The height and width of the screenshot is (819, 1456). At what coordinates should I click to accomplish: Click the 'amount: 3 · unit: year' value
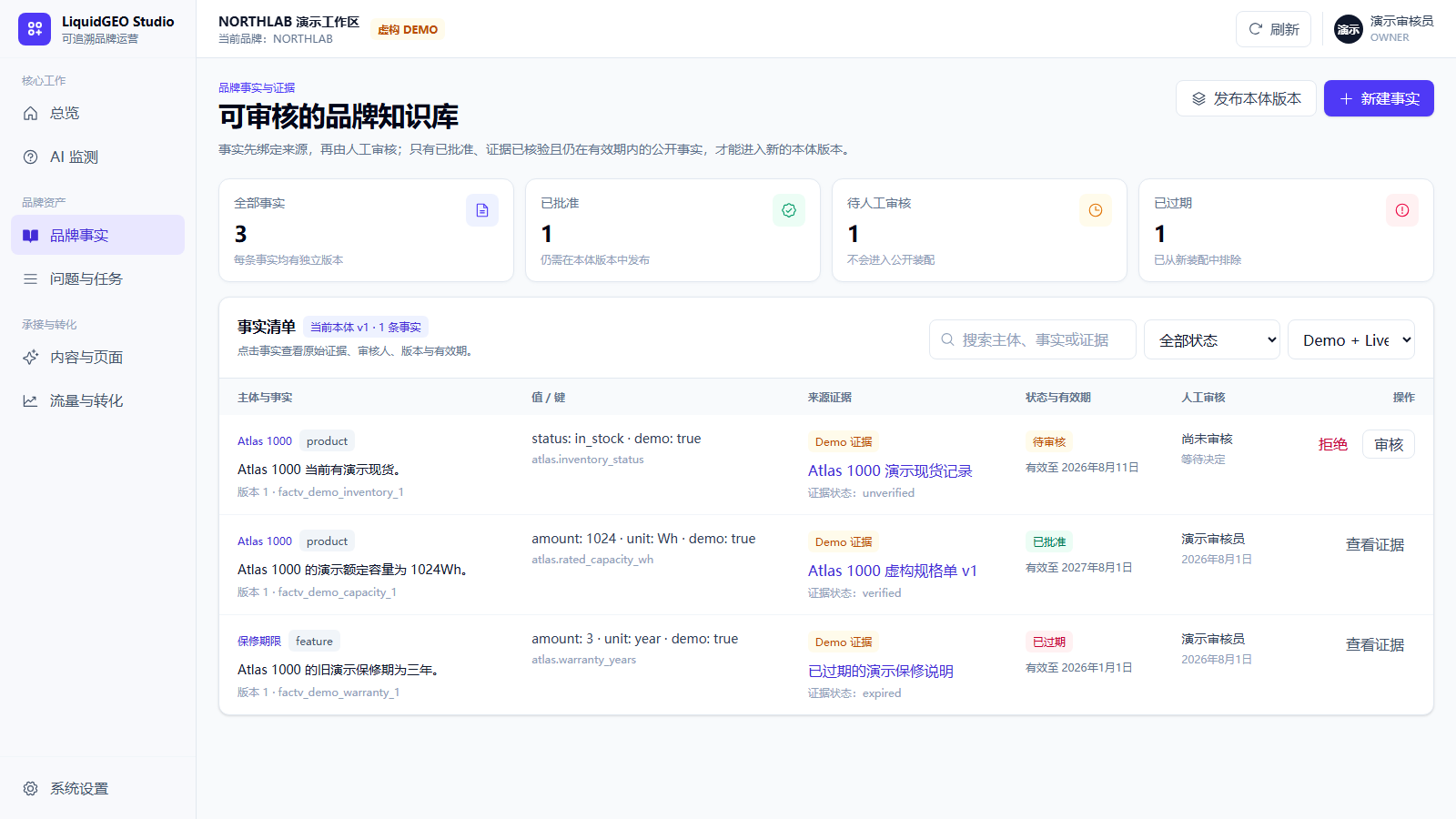click(596, 639)
